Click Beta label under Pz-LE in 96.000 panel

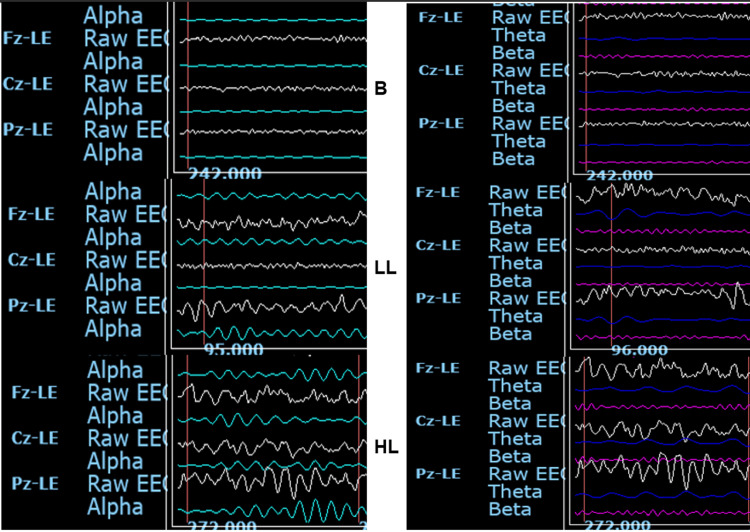coord(511,333)
